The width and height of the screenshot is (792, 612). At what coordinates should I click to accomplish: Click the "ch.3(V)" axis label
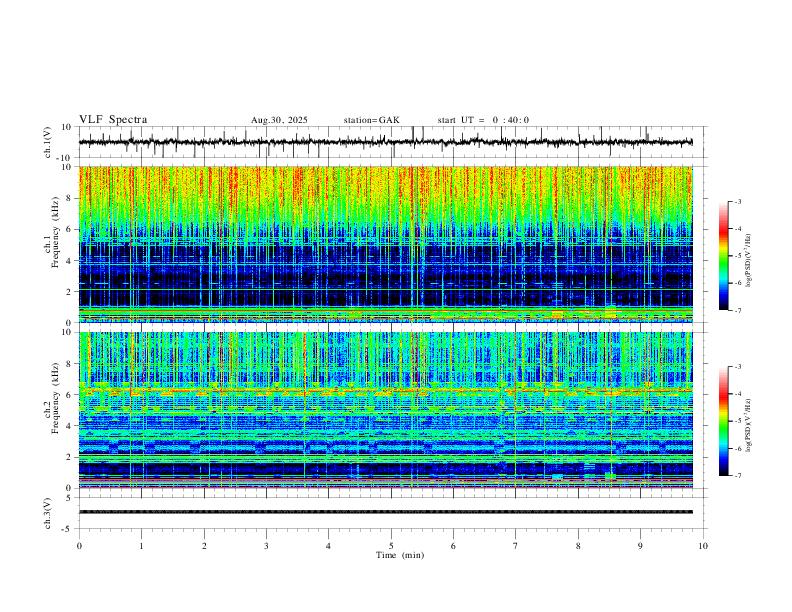[48, 513]
